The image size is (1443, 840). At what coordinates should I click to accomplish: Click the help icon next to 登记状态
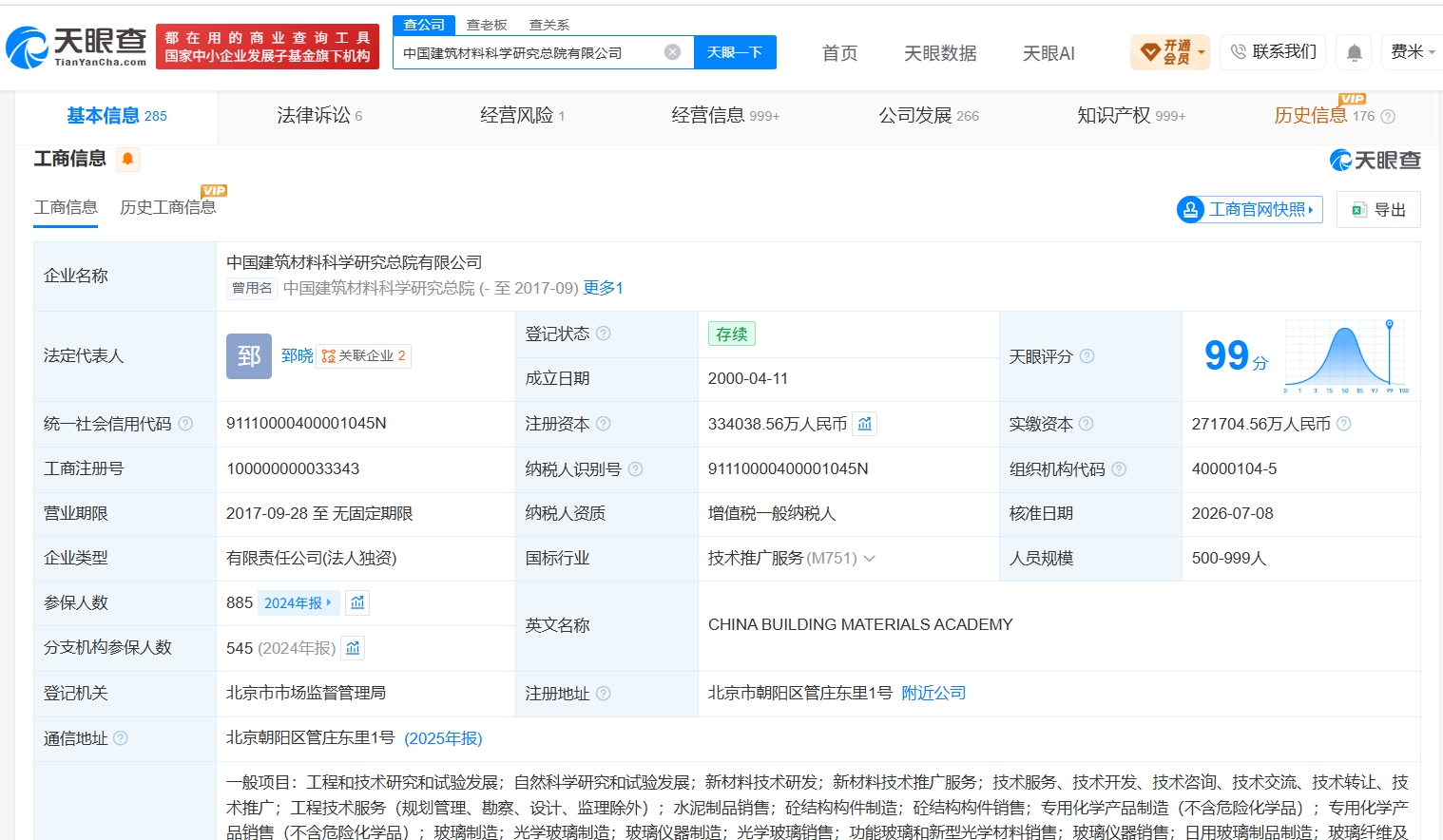coord(603,334)
